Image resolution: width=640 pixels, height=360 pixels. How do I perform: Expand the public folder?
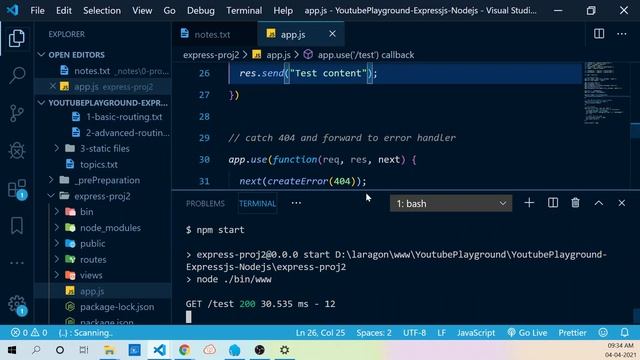point(57,243)
